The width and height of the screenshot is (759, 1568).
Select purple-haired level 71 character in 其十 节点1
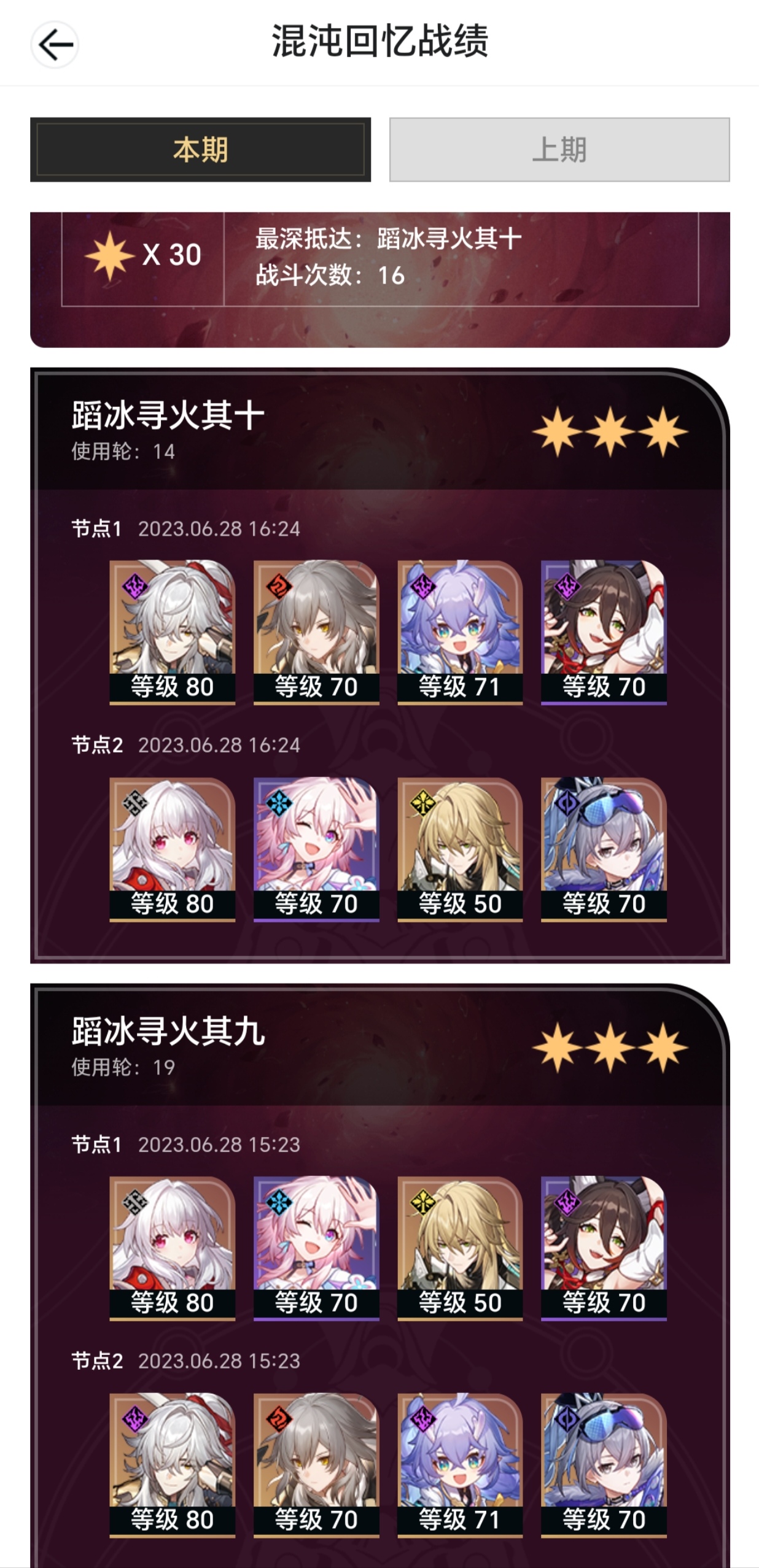tap(460, 632)
